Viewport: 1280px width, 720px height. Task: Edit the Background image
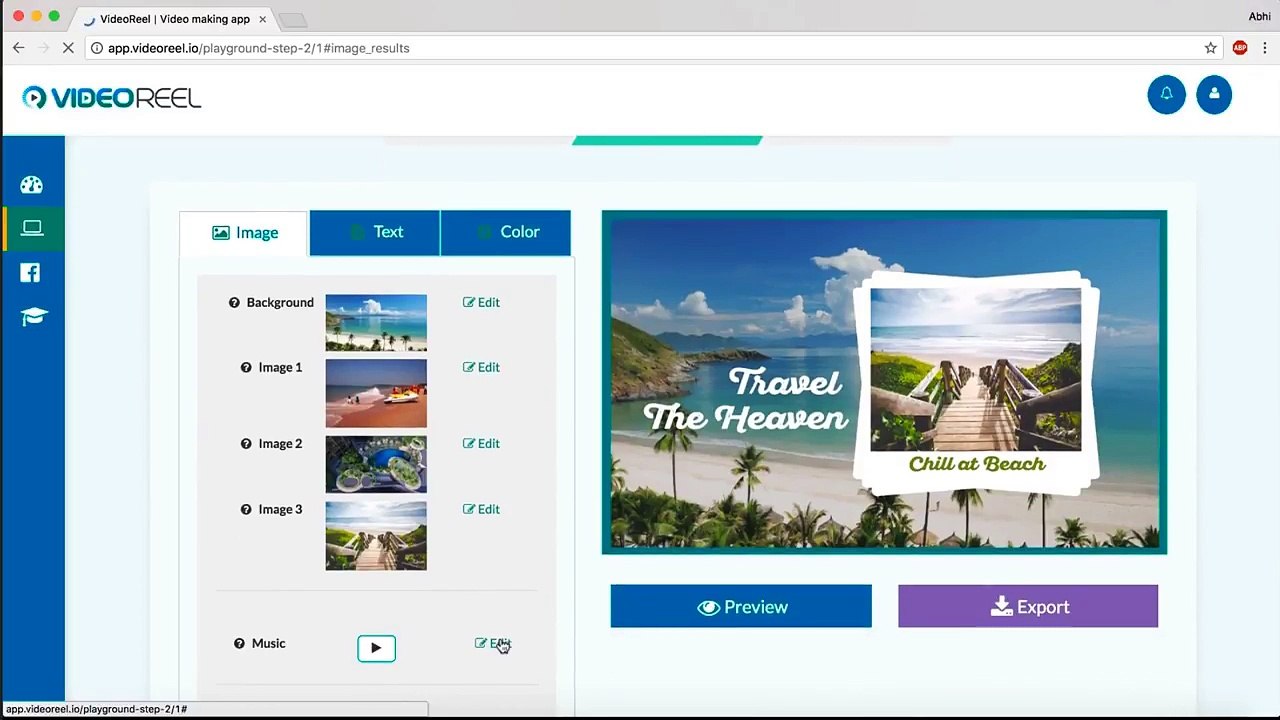481,302
